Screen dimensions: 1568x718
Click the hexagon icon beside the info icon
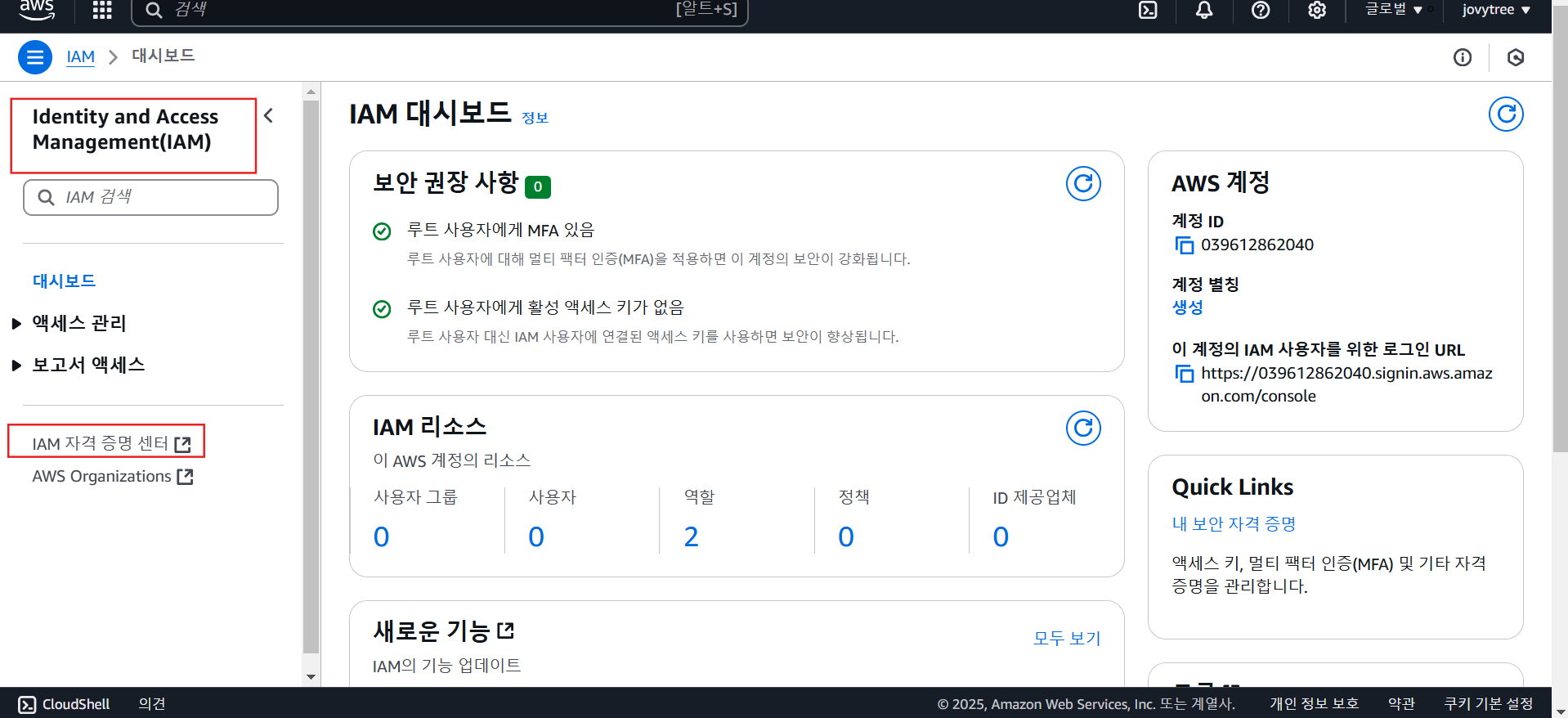(1516, 57)
